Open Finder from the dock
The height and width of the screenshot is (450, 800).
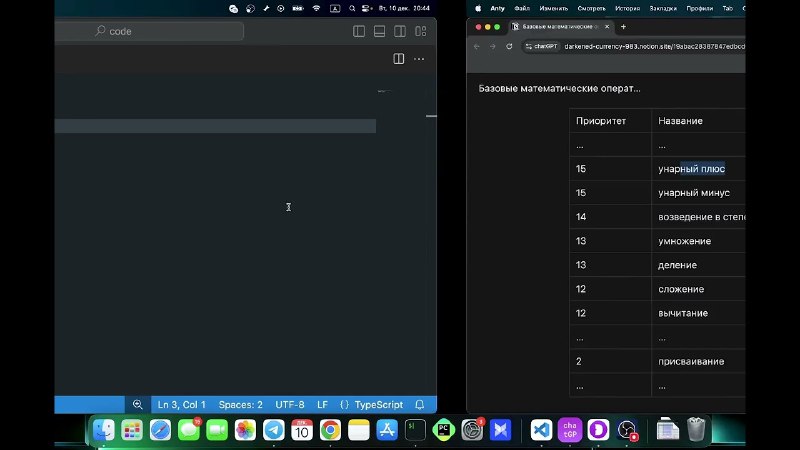point(104,430)
